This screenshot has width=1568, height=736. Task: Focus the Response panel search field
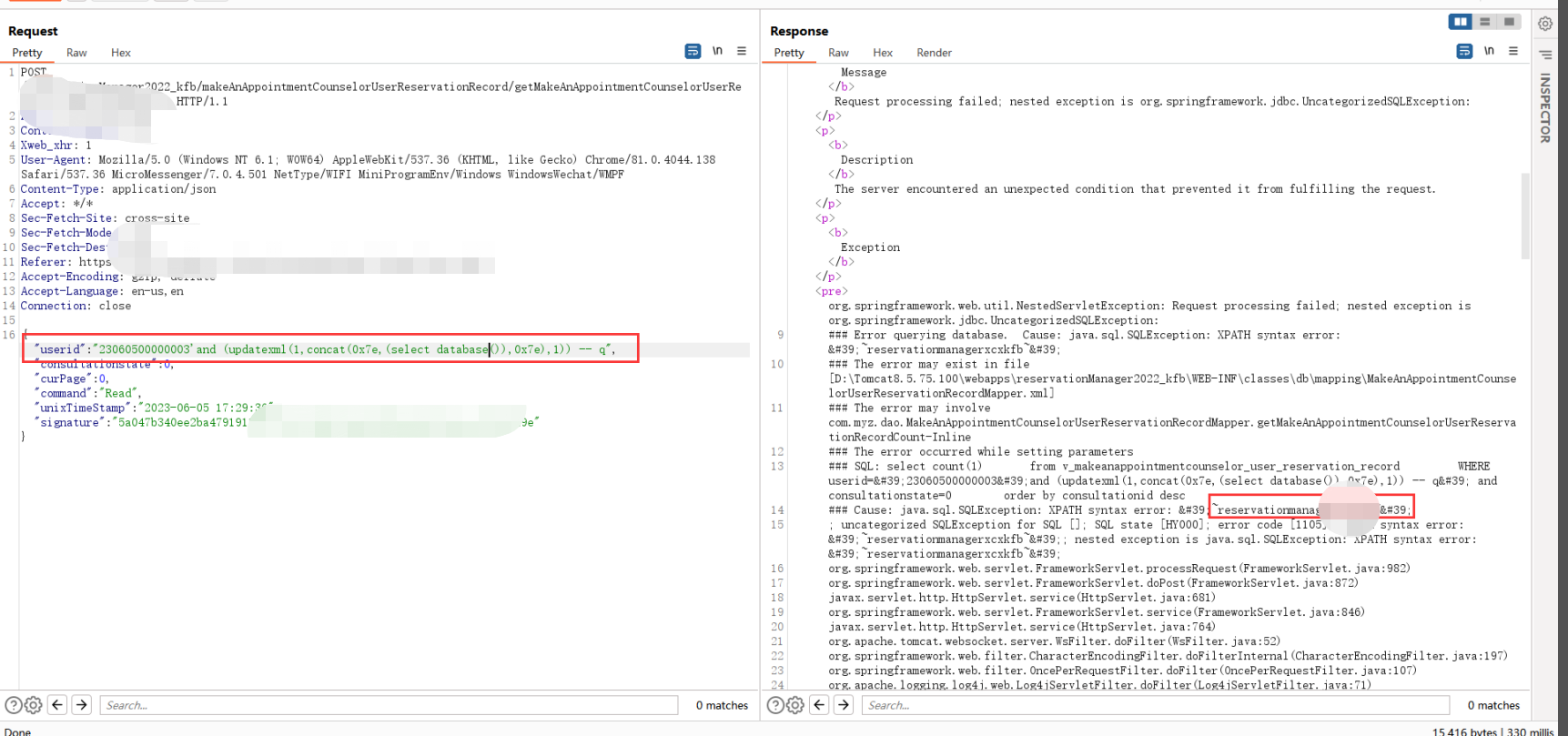pyautogui.click(x=1155, y=705)
